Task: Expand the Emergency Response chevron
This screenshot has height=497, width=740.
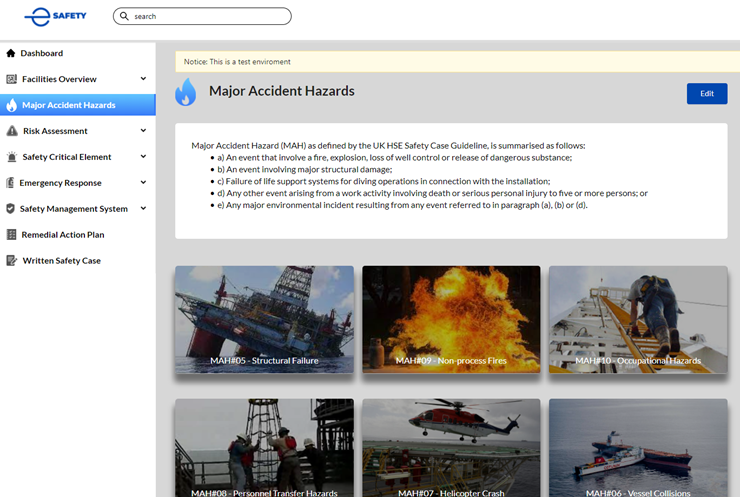Action: point(143,183)
